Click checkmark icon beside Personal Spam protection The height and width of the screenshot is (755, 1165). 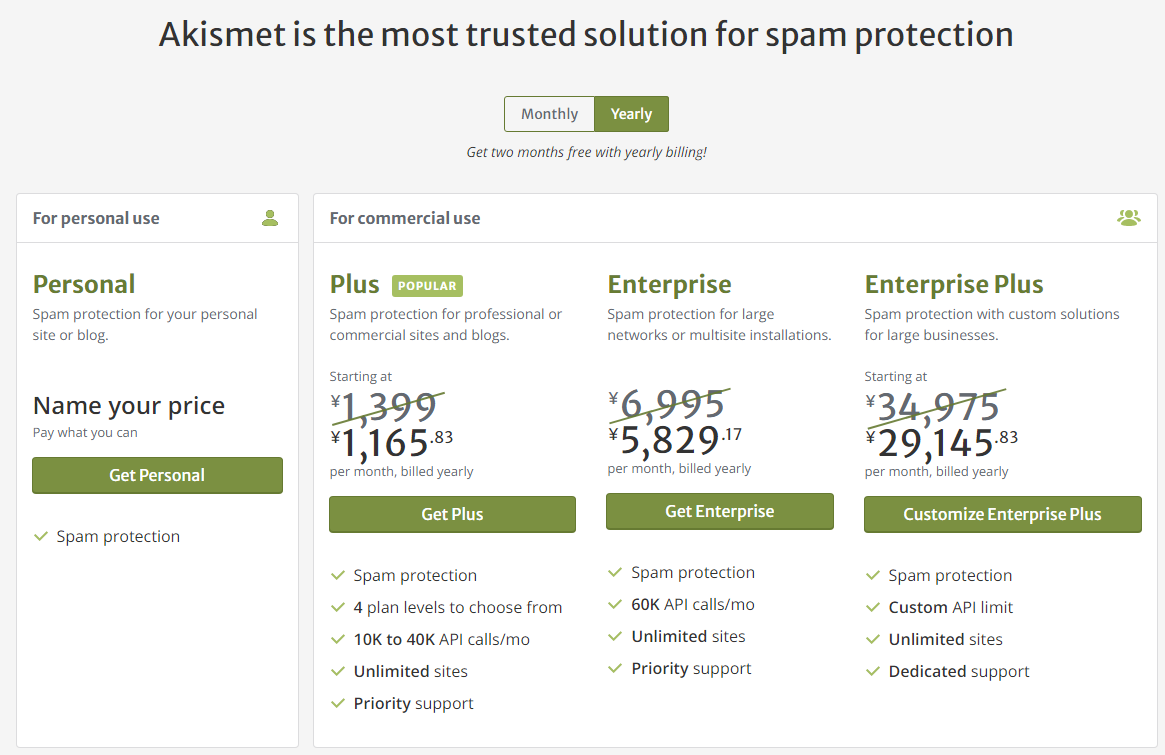[41, 536]
